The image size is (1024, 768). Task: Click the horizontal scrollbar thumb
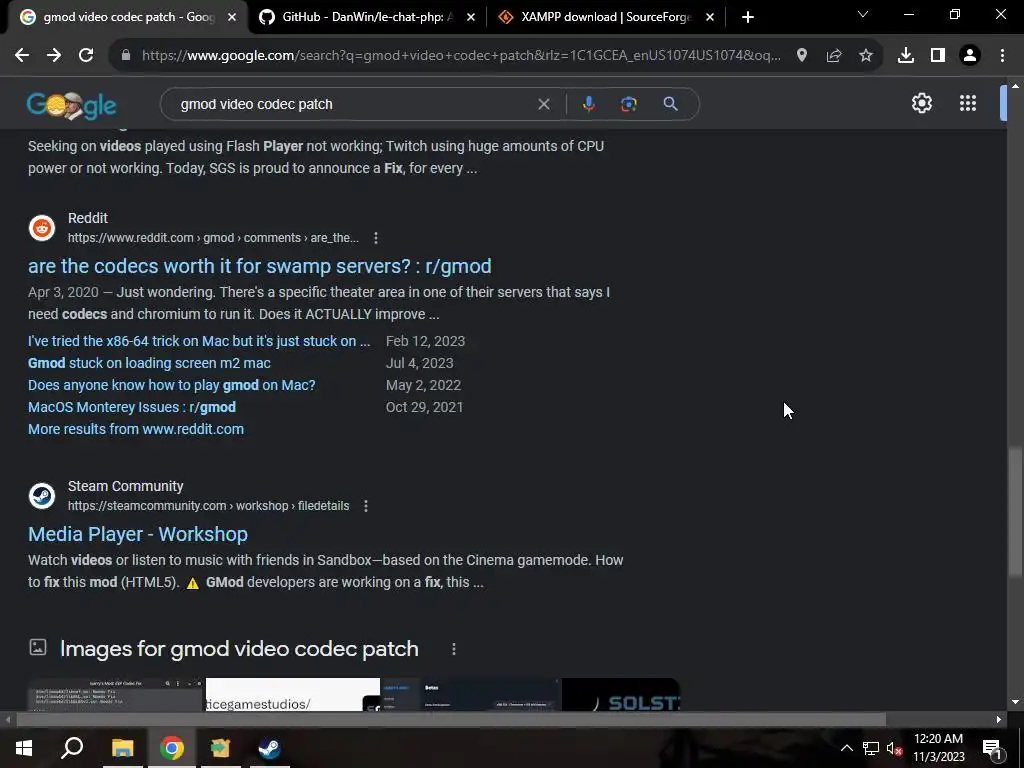point(451,720)
